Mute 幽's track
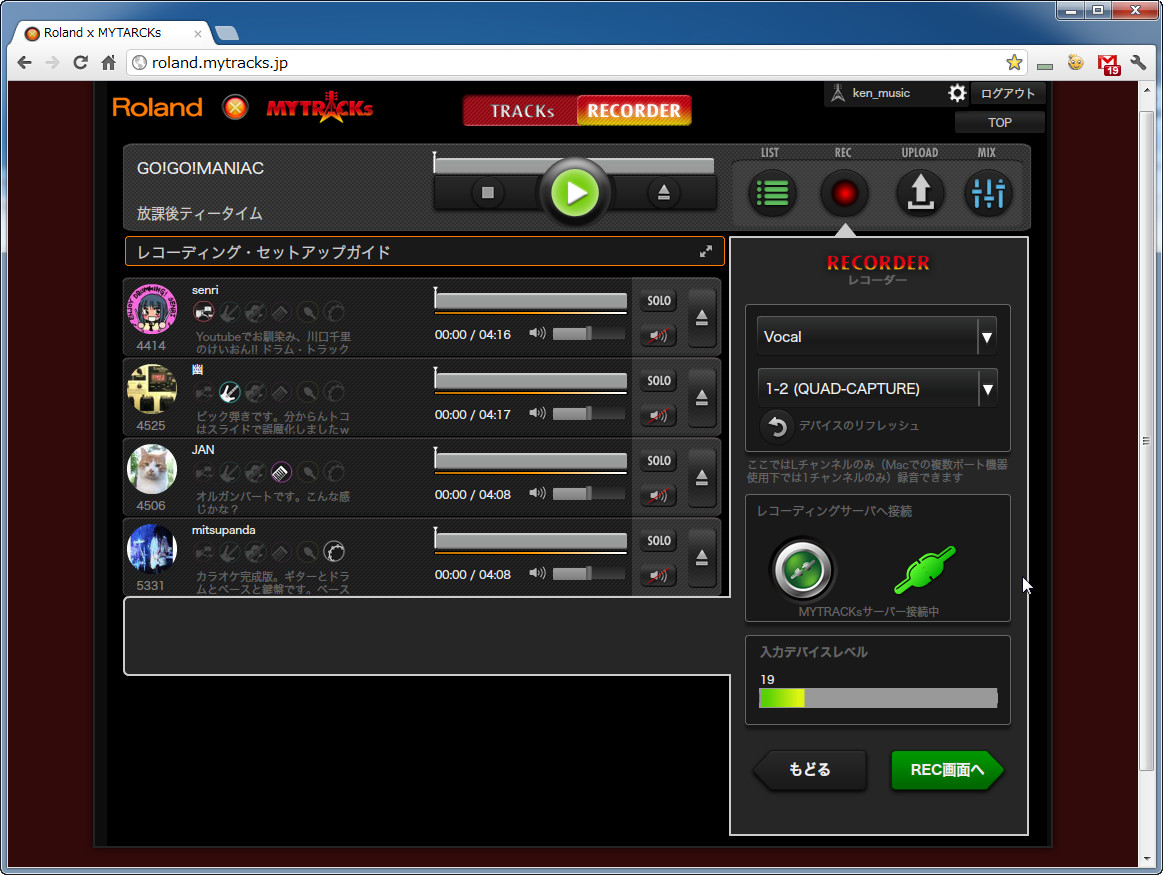 659,415
